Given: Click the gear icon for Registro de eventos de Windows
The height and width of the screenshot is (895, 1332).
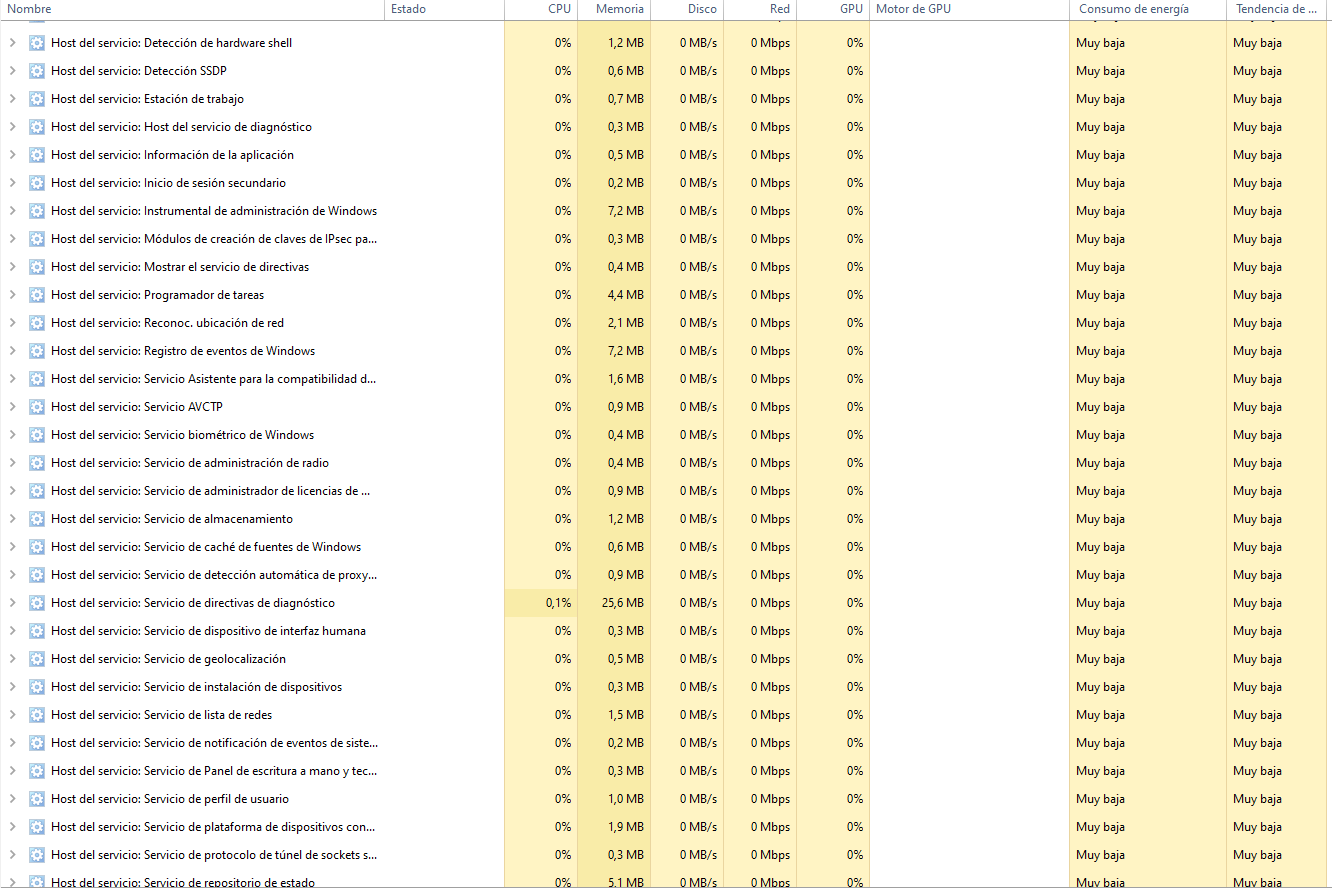Looking at the screenshot, I should click(x=37, y=351).
